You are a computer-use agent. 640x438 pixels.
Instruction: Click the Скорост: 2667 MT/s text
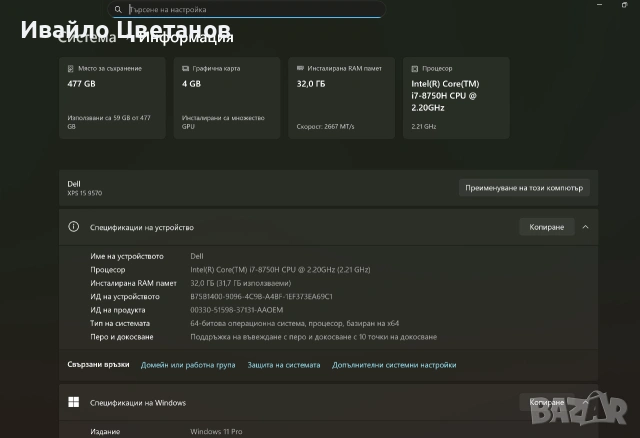pyautogui.click(x=325, y=127)
